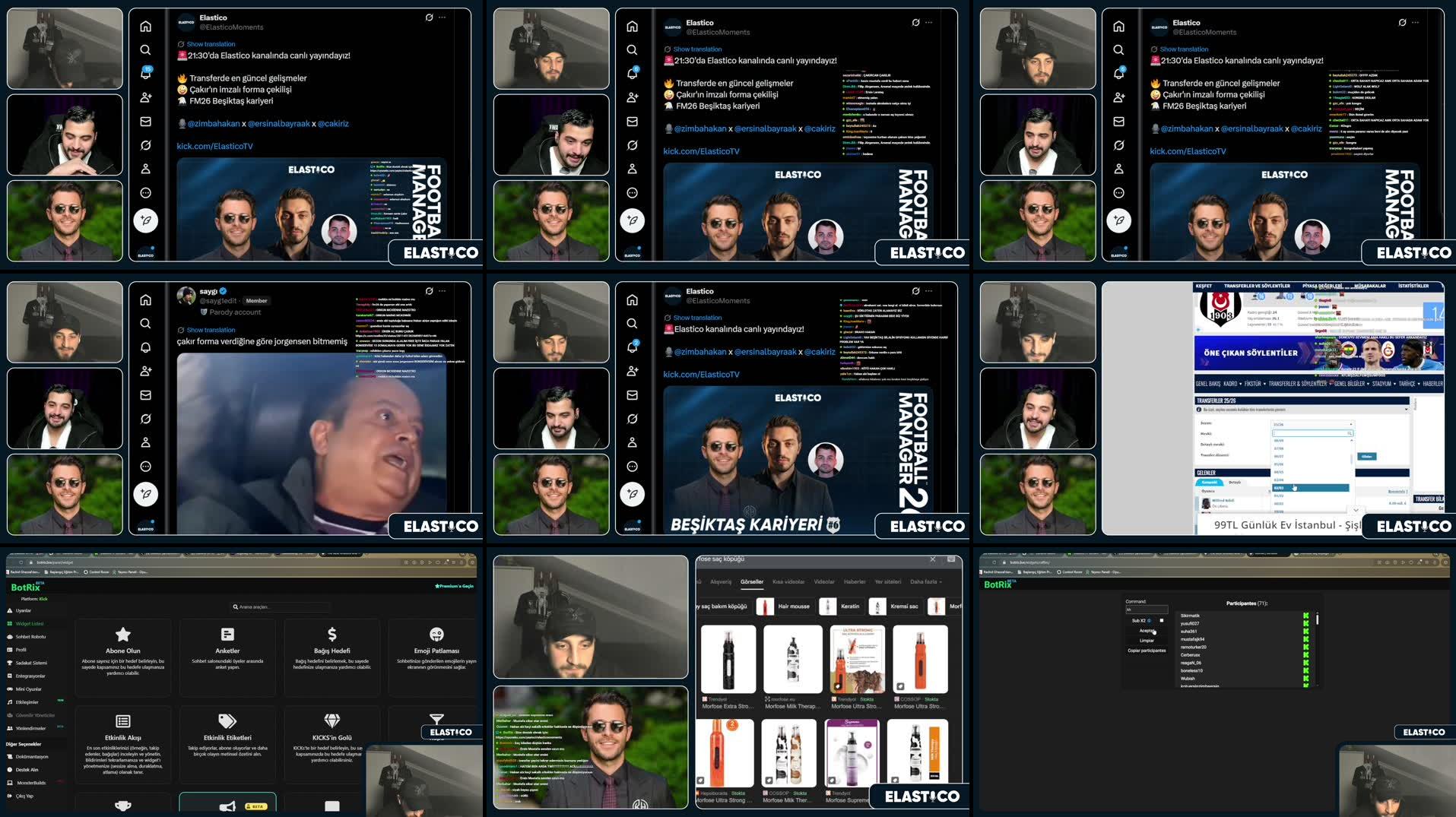Compose a post via the feather icon
The width and height of the screenshot is (1456, 817).
tap(146, 220)
